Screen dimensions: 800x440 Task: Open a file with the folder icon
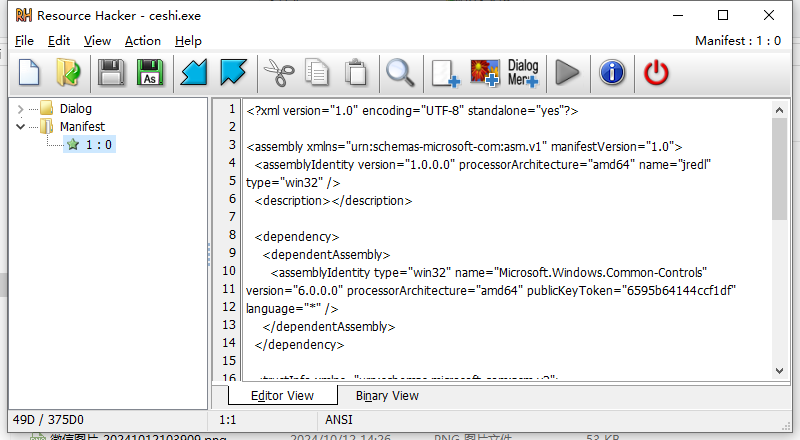coord(68,72)
